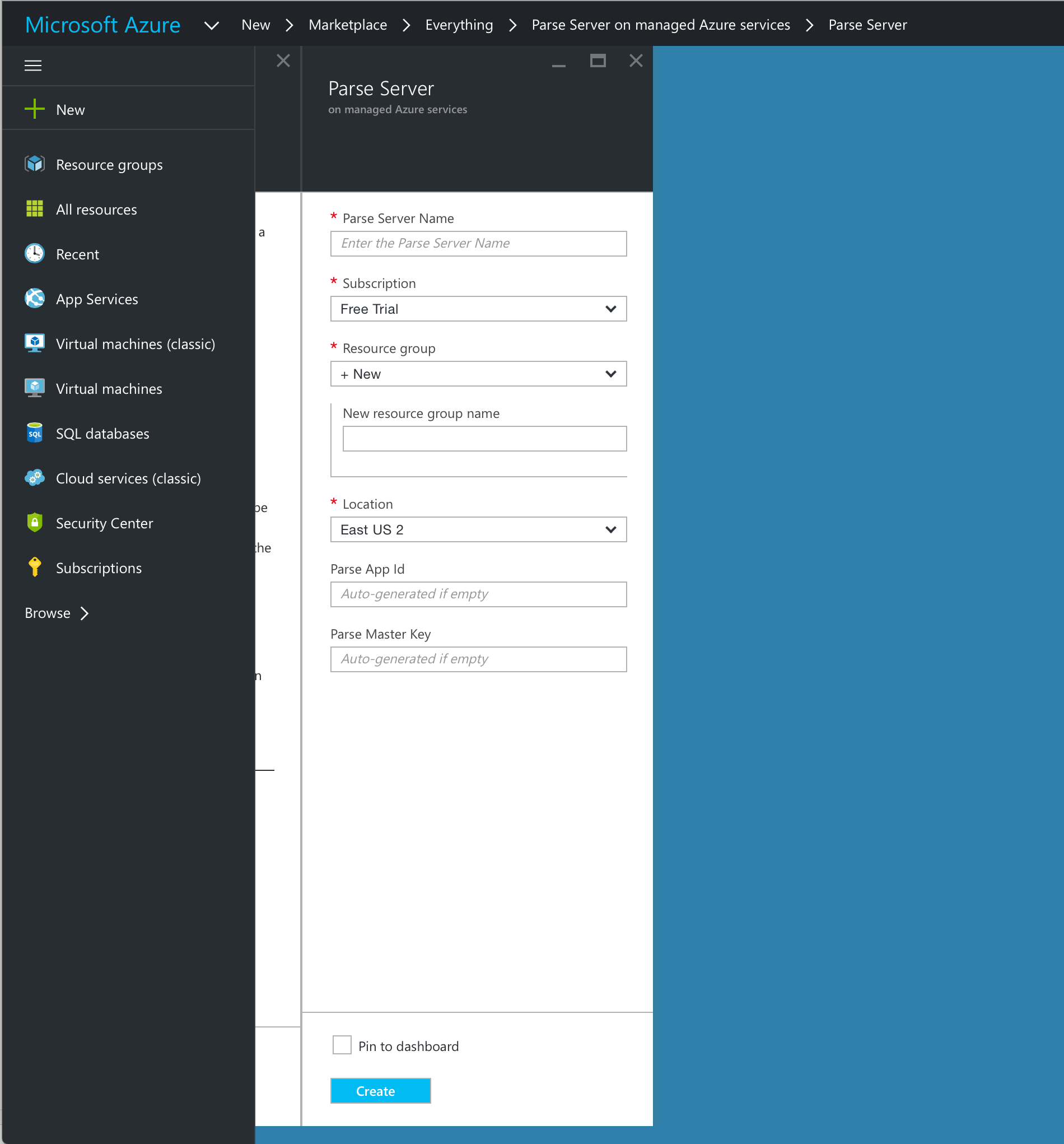
Task: Go to New breadcrumb
Action: (256, 25)
